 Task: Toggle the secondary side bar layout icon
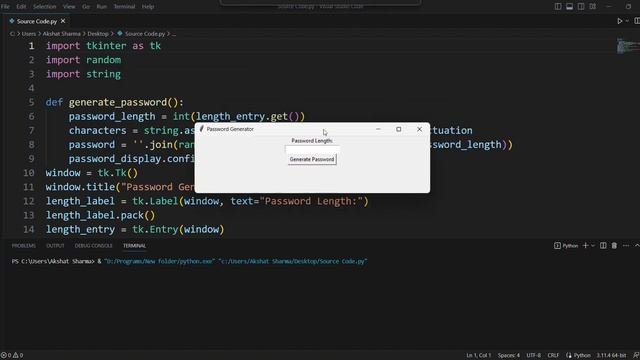coord(581,7)
